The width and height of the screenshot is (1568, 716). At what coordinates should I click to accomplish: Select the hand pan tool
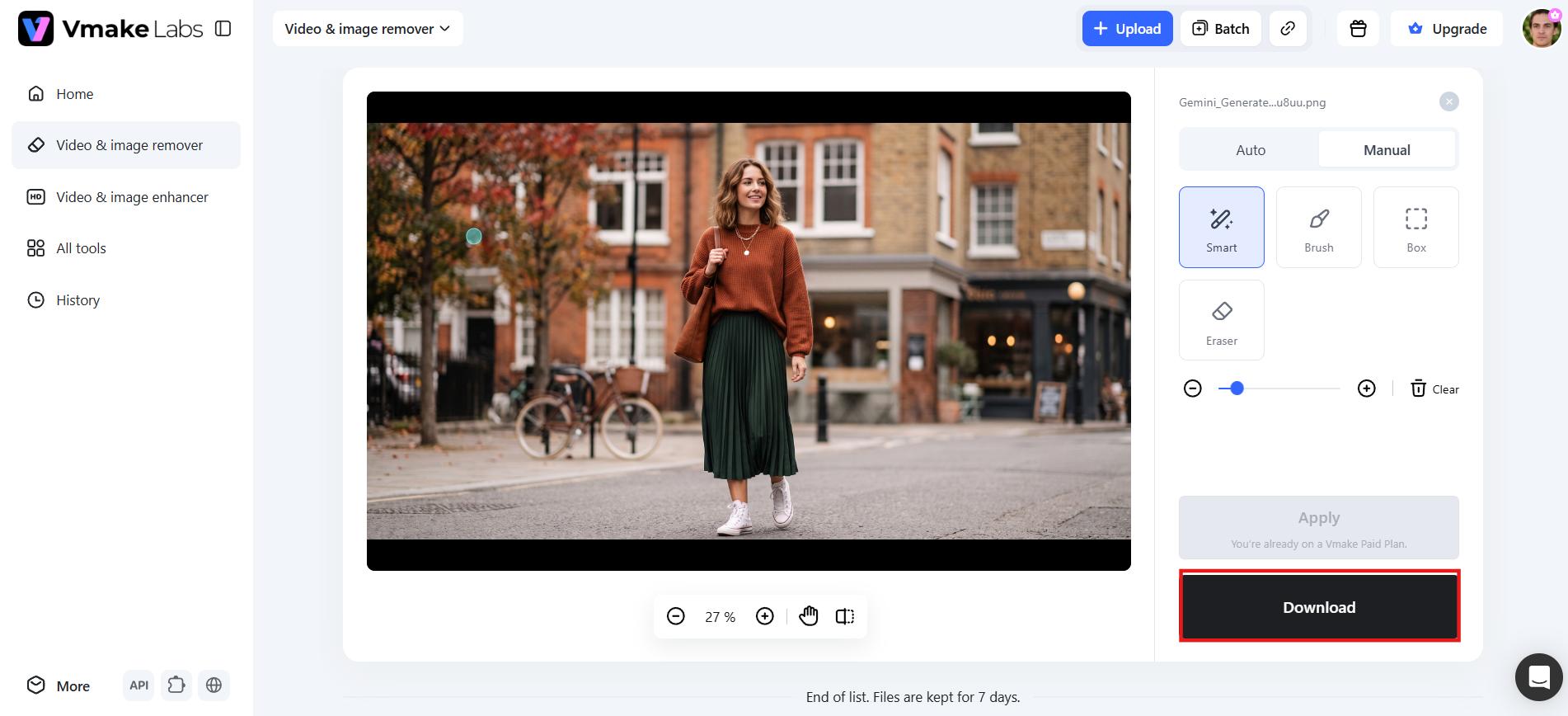coord(809,616)
